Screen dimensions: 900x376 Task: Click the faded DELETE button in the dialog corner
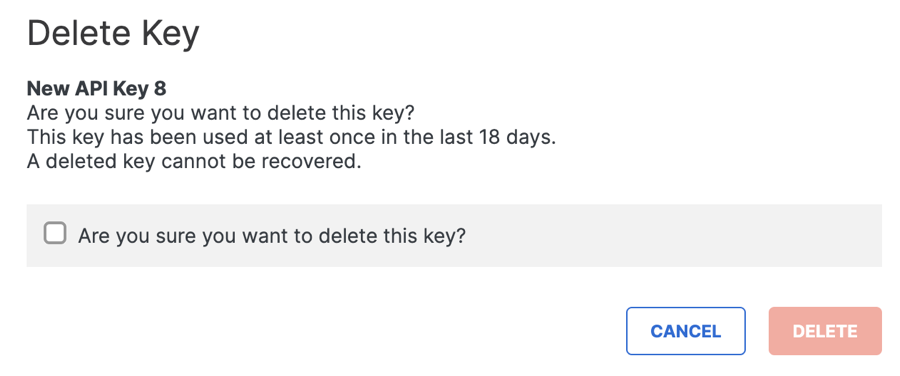pos(825,331)
